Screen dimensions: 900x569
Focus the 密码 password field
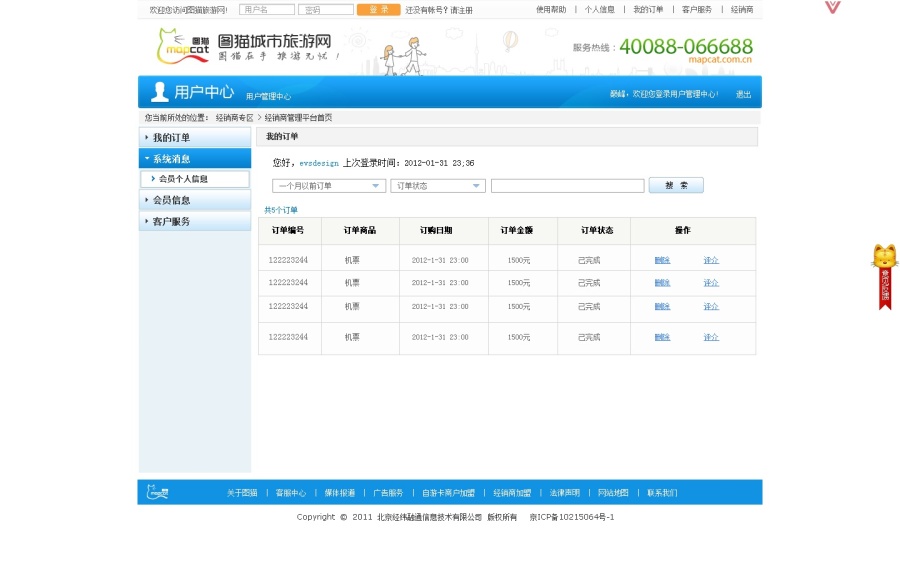[x=326, y=10]
